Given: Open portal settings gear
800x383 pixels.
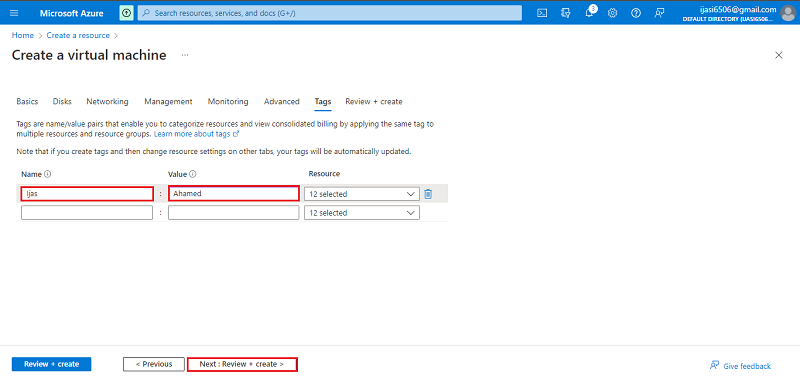Looking at the screenshot, I should 612,13.
